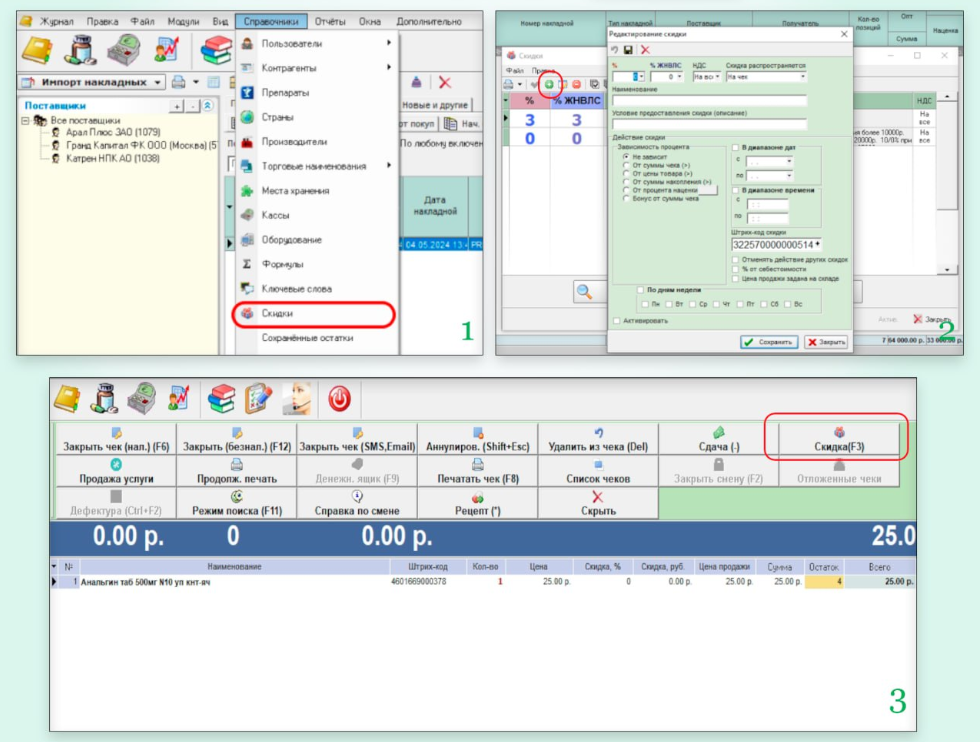
Task: Click the red power icon in bottom toolbar
Action: [x=340, y=399]
